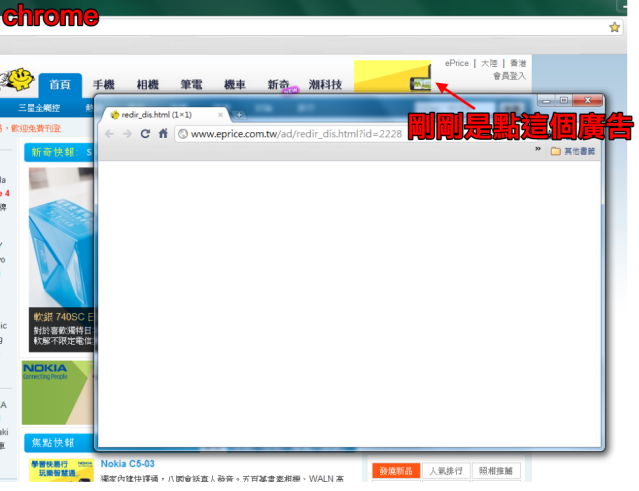Screen dimensions: 639x491
Task: Select the 發燒新品 tab
Action: point(396,471)
